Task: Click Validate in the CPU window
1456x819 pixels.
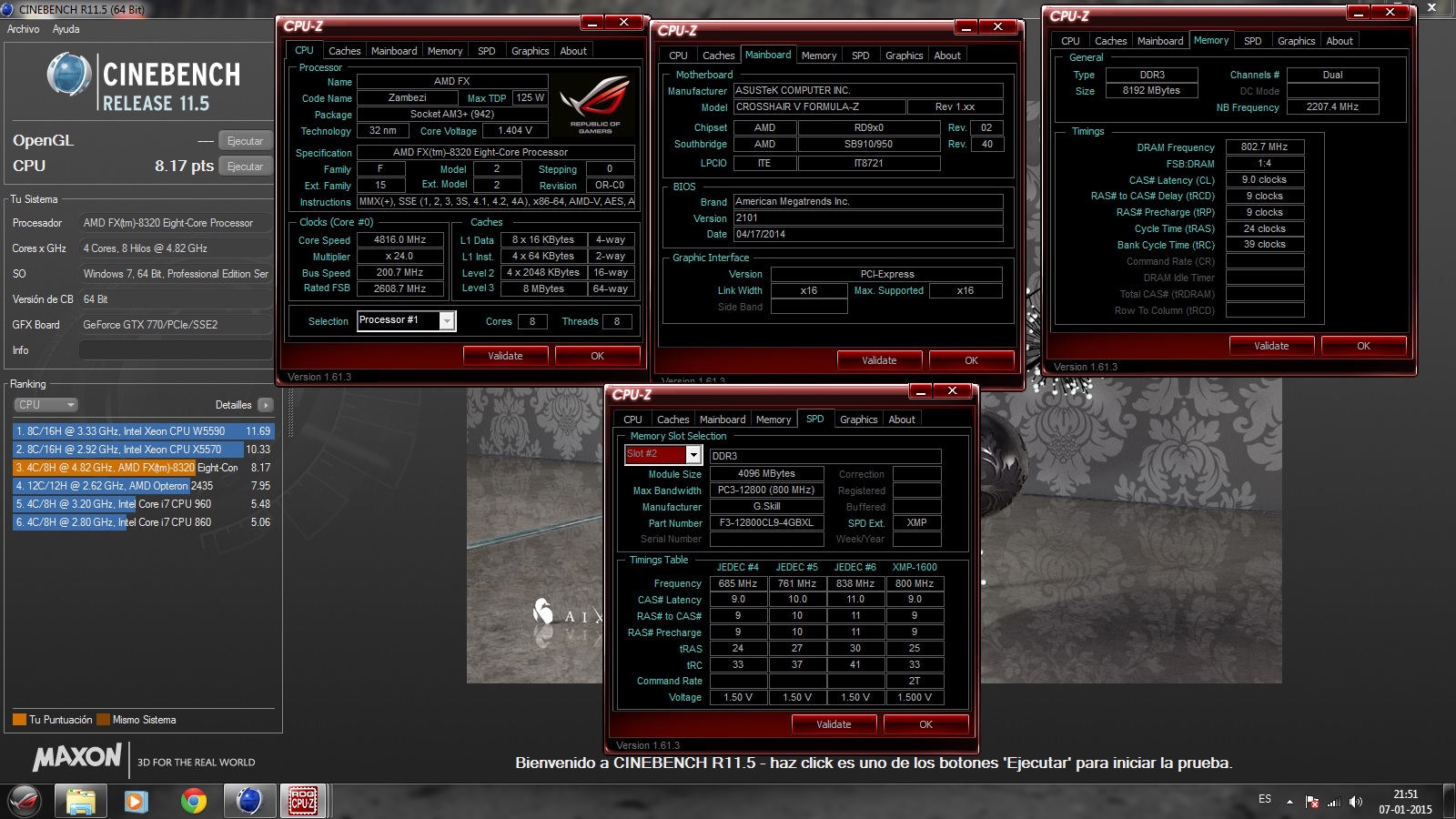Action: pyautogui.click(x=505, y=356)
